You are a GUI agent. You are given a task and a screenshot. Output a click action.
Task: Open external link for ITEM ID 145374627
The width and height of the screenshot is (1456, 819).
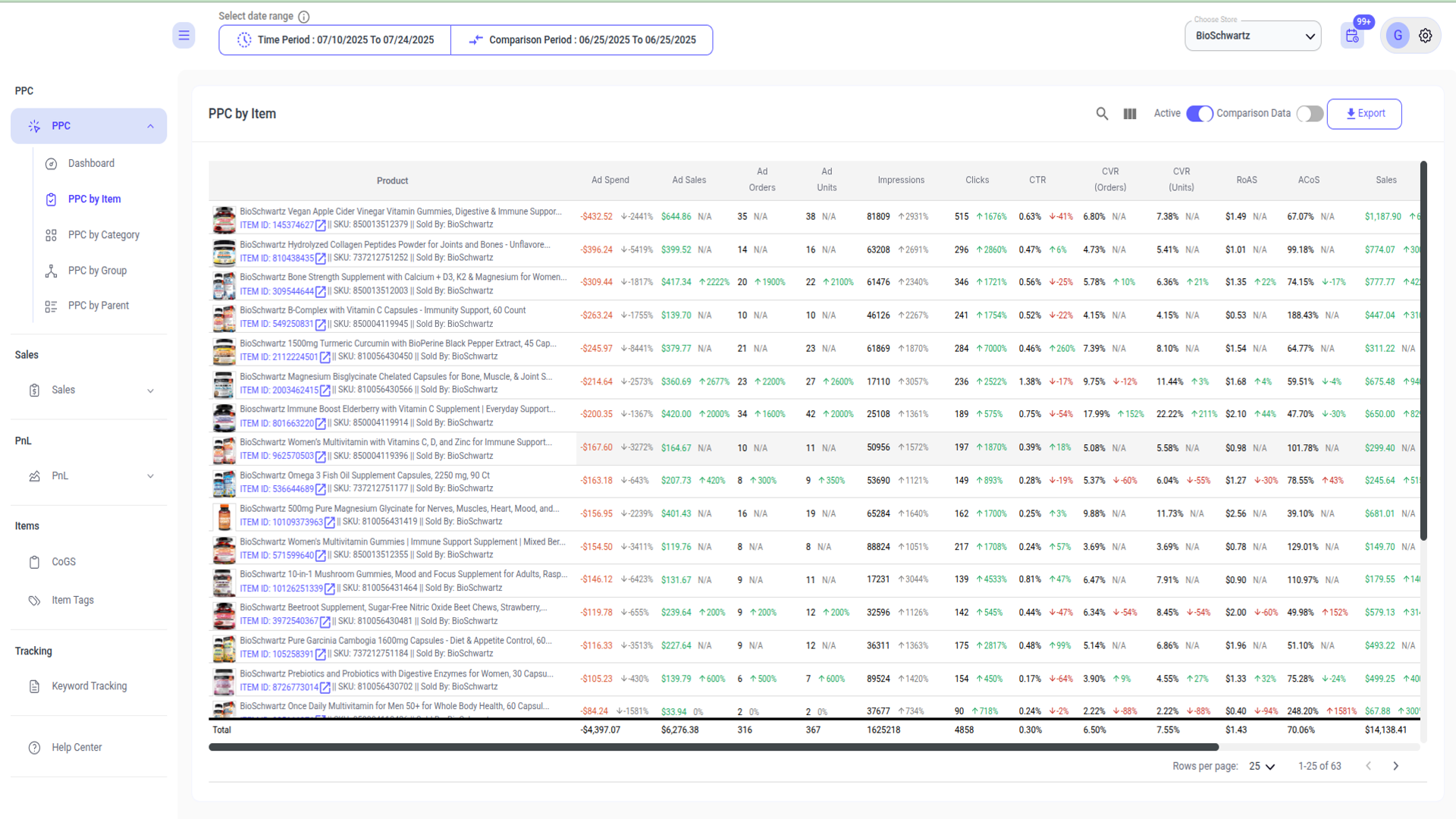point(321,225)
